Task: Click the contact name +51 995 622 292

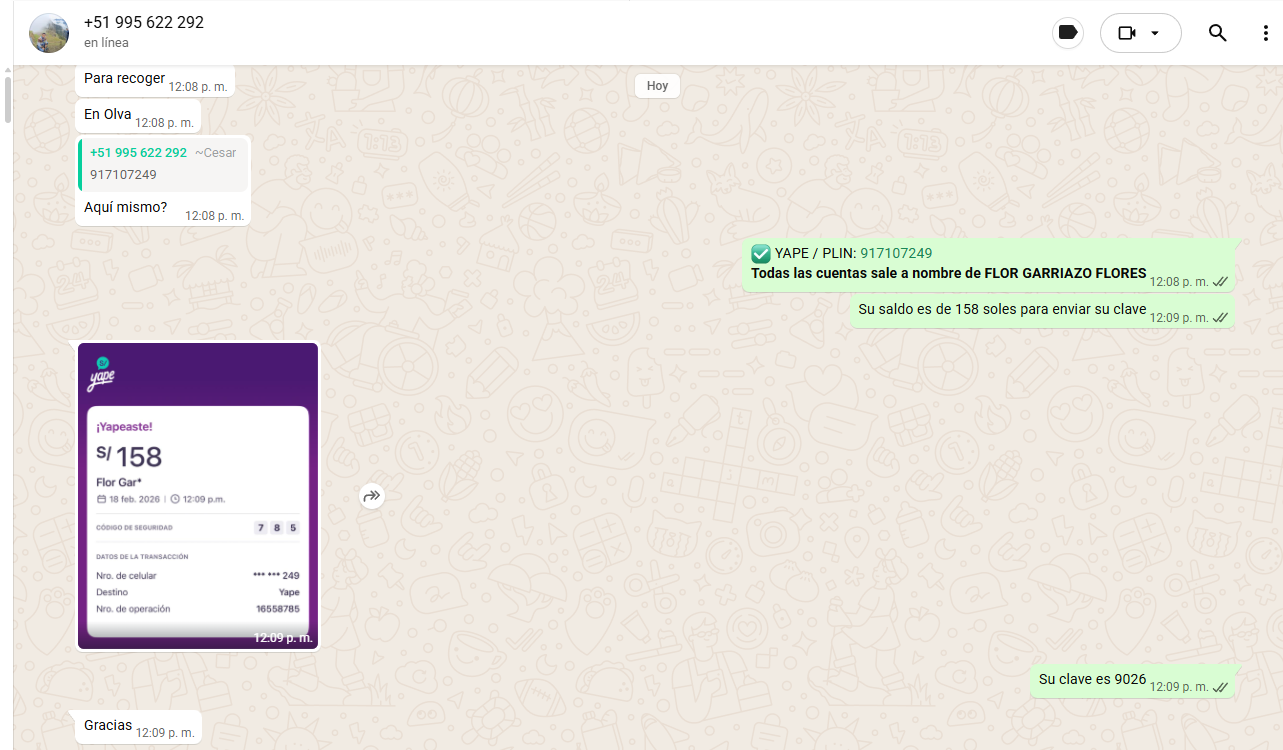Action: pyautogui.click(x=144, y=23)
